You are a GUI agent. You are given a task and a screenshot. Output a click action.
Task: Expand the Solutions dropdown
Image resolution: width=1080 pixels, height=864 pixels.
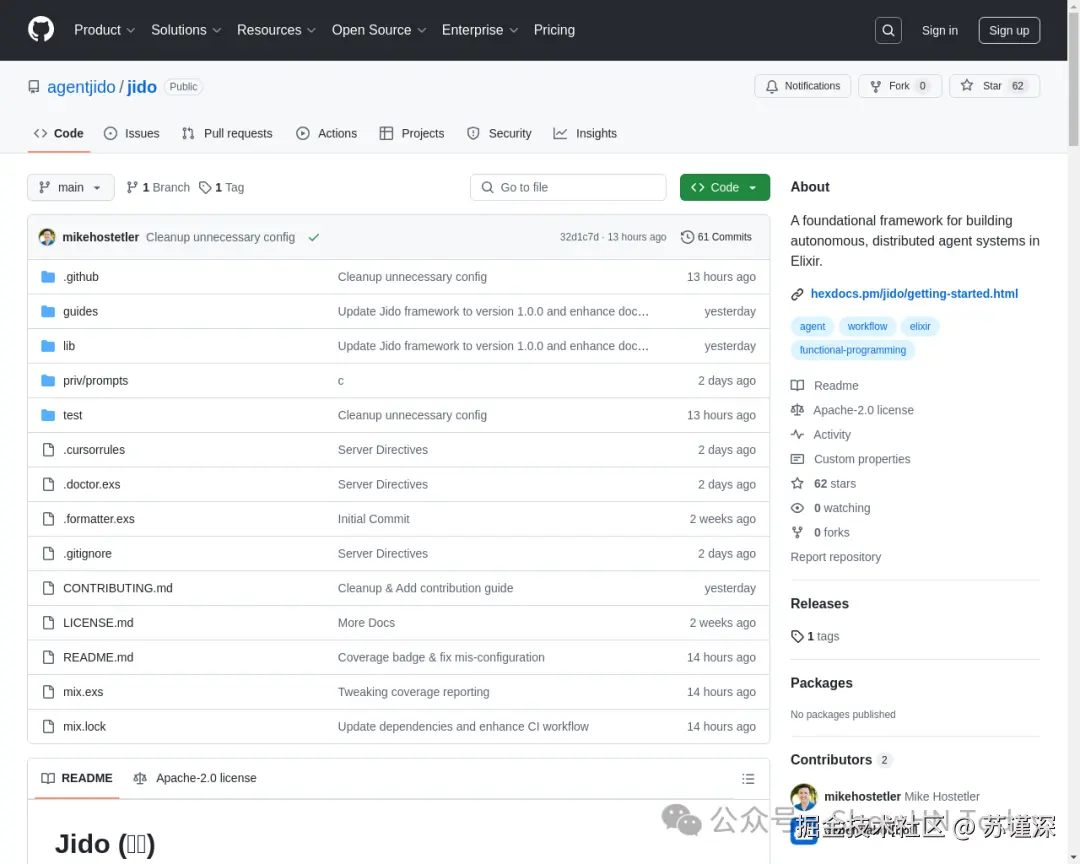[x=186, y=30]
